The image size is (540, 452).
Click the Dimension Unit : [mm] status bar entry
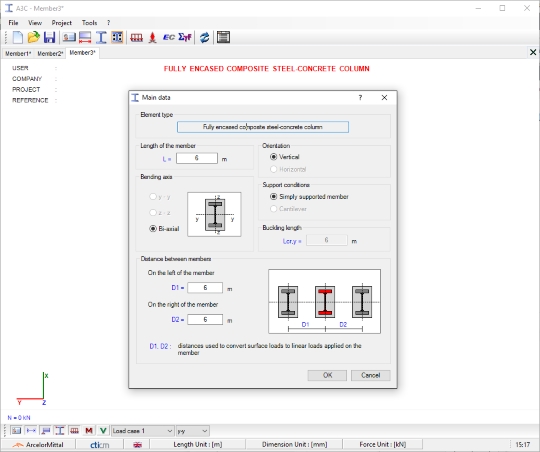[294, 444]
